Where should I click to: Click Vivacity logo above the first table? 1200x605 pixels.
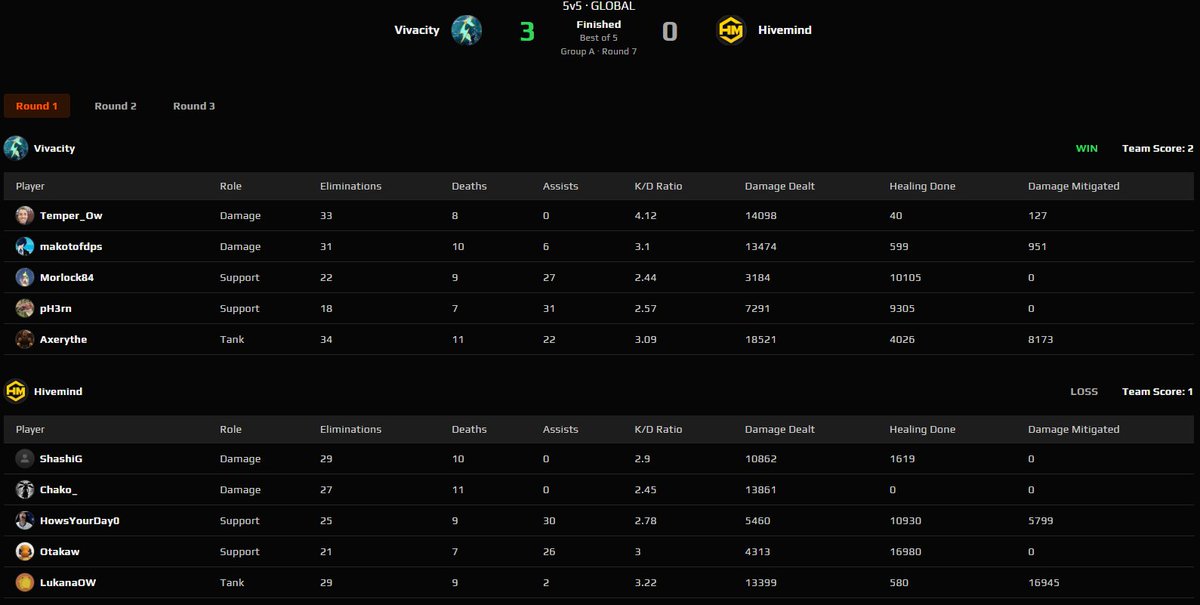click(x=16, y=148)
